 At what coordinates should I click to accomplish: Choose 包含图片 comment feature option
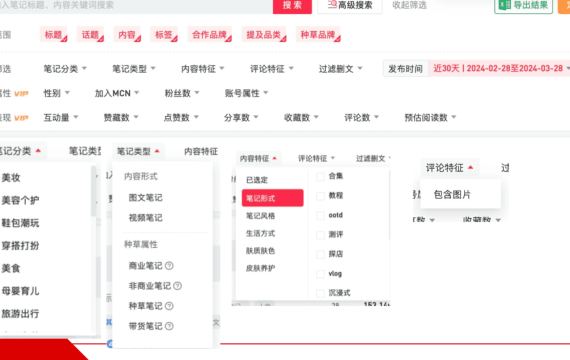[x=452, y=195]
